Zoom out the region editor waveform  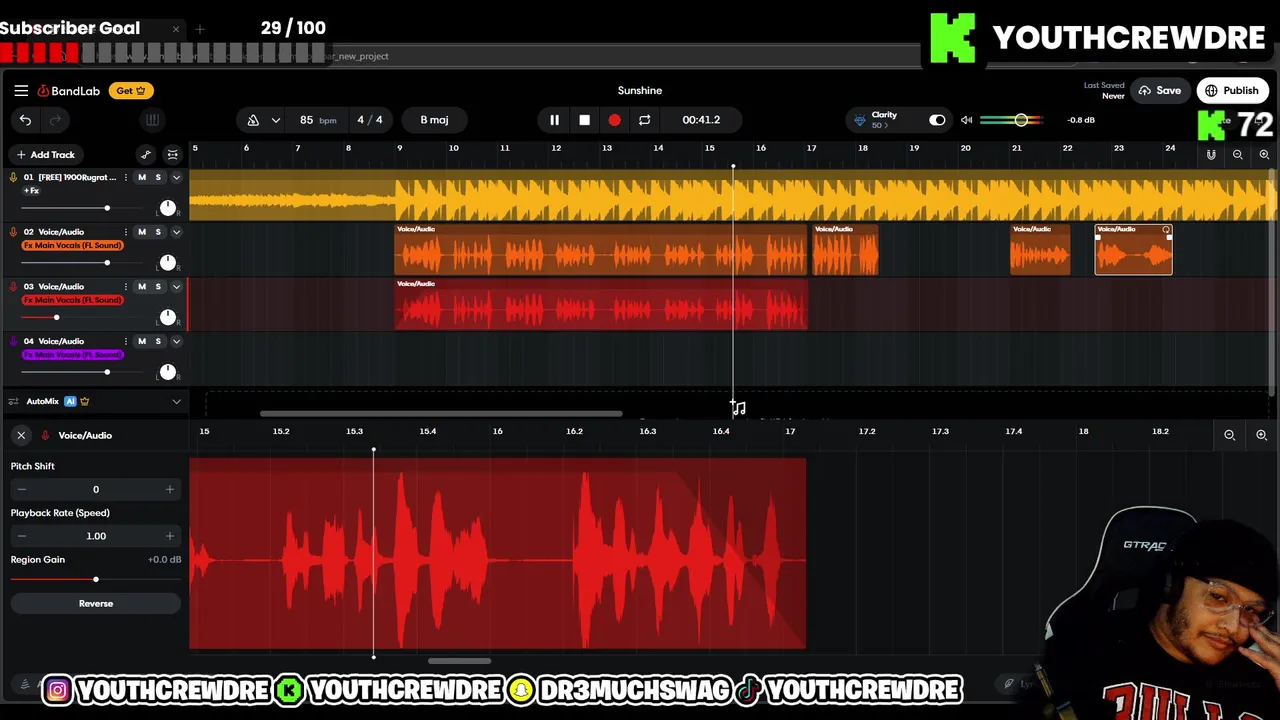(x=1230, y=436)
